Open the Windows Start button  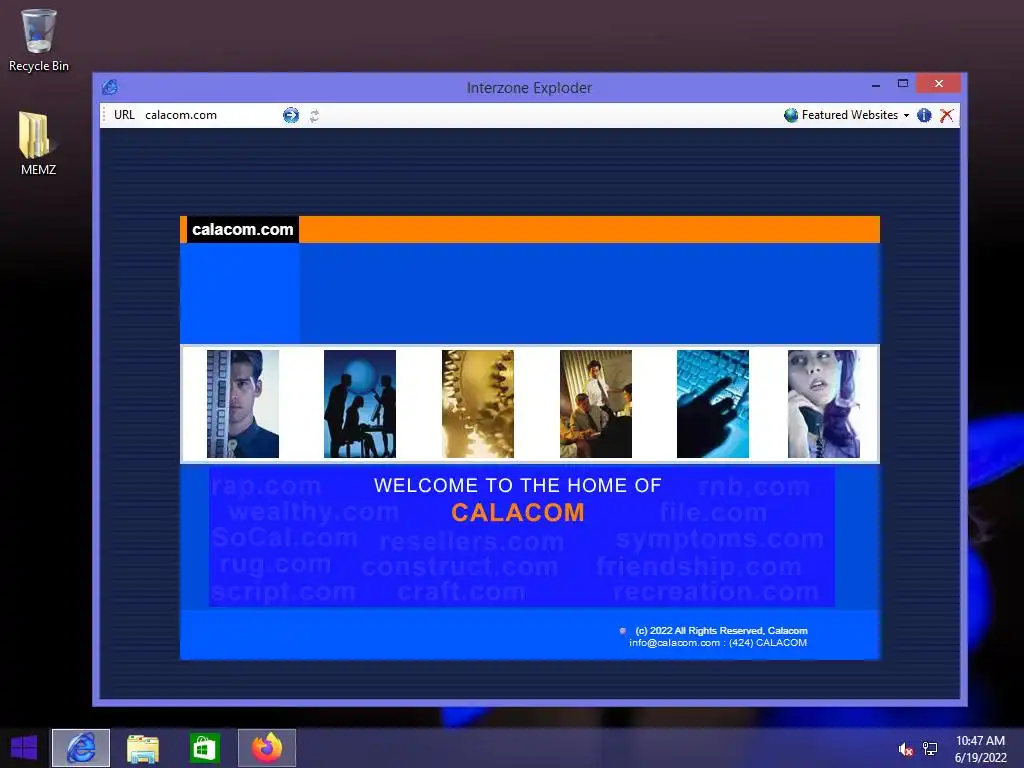[x=24, y=748]
